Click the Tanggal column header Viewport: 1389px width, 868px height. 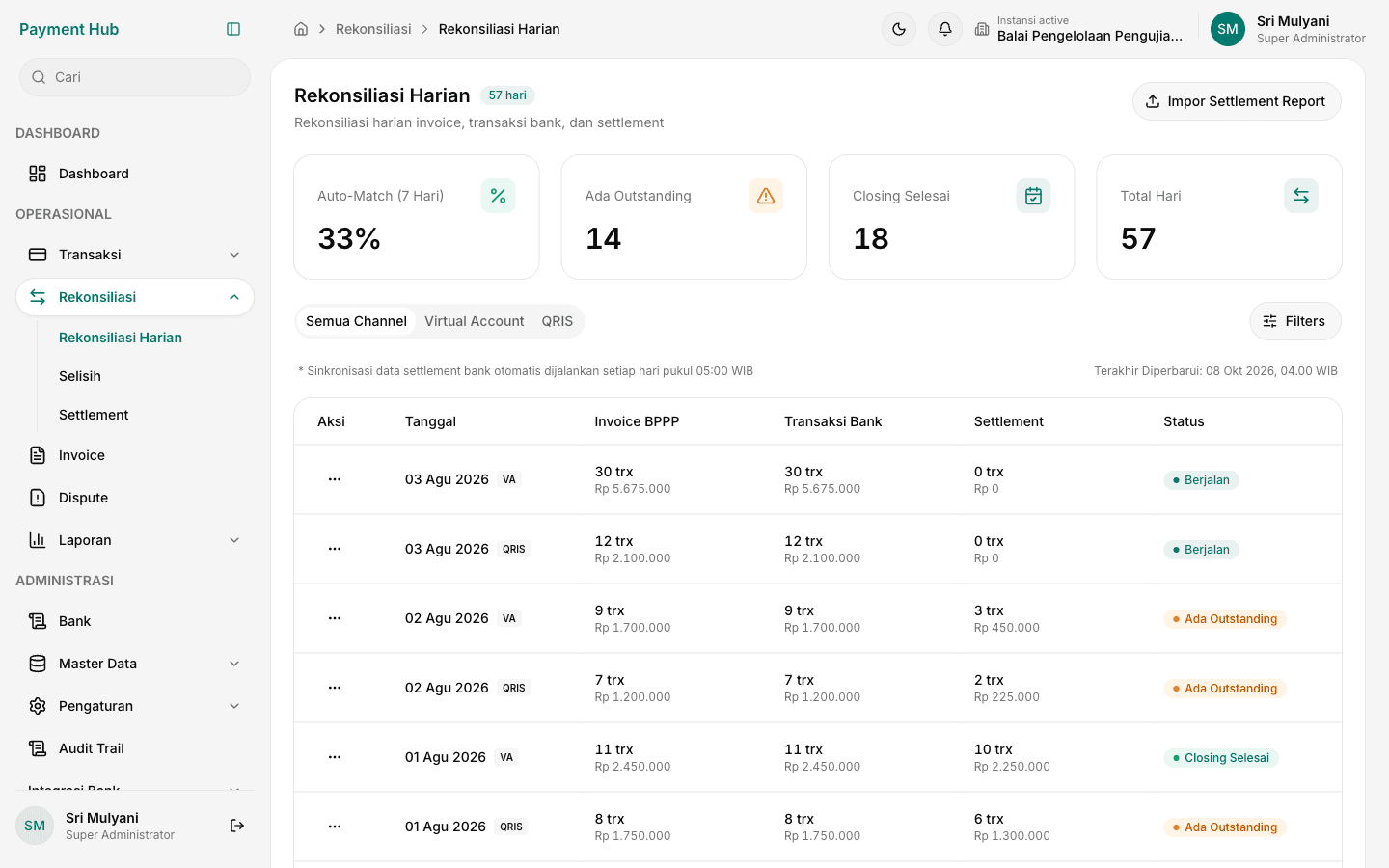point(430,421)
